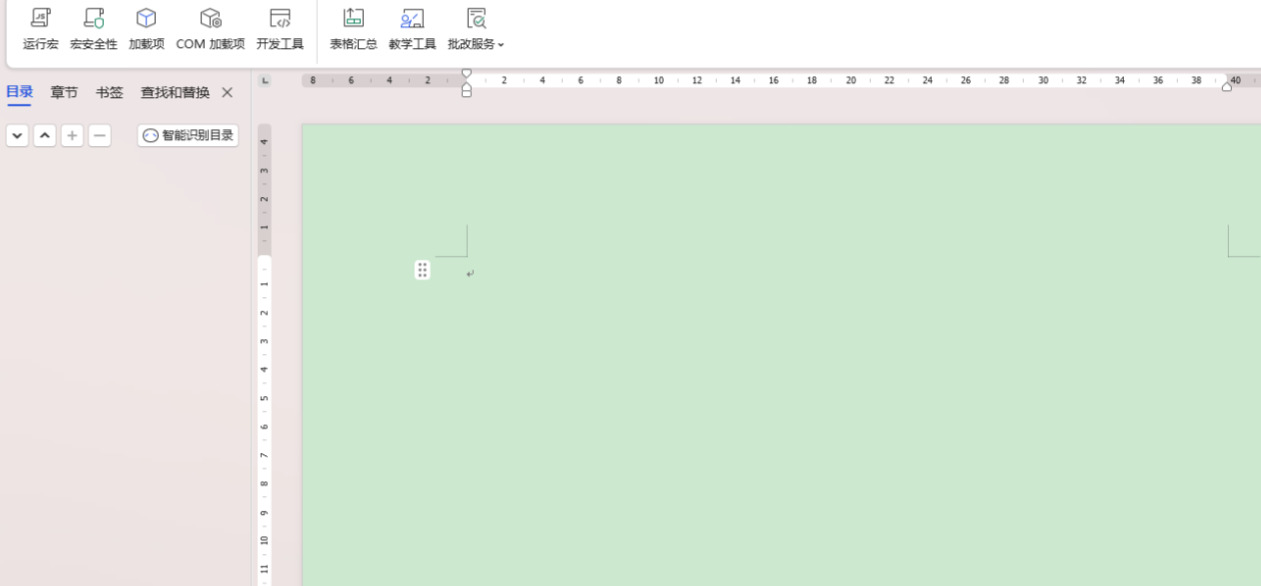
Task: Open COM Add-ins (COM 加载项)
Action: click(210, 29)
